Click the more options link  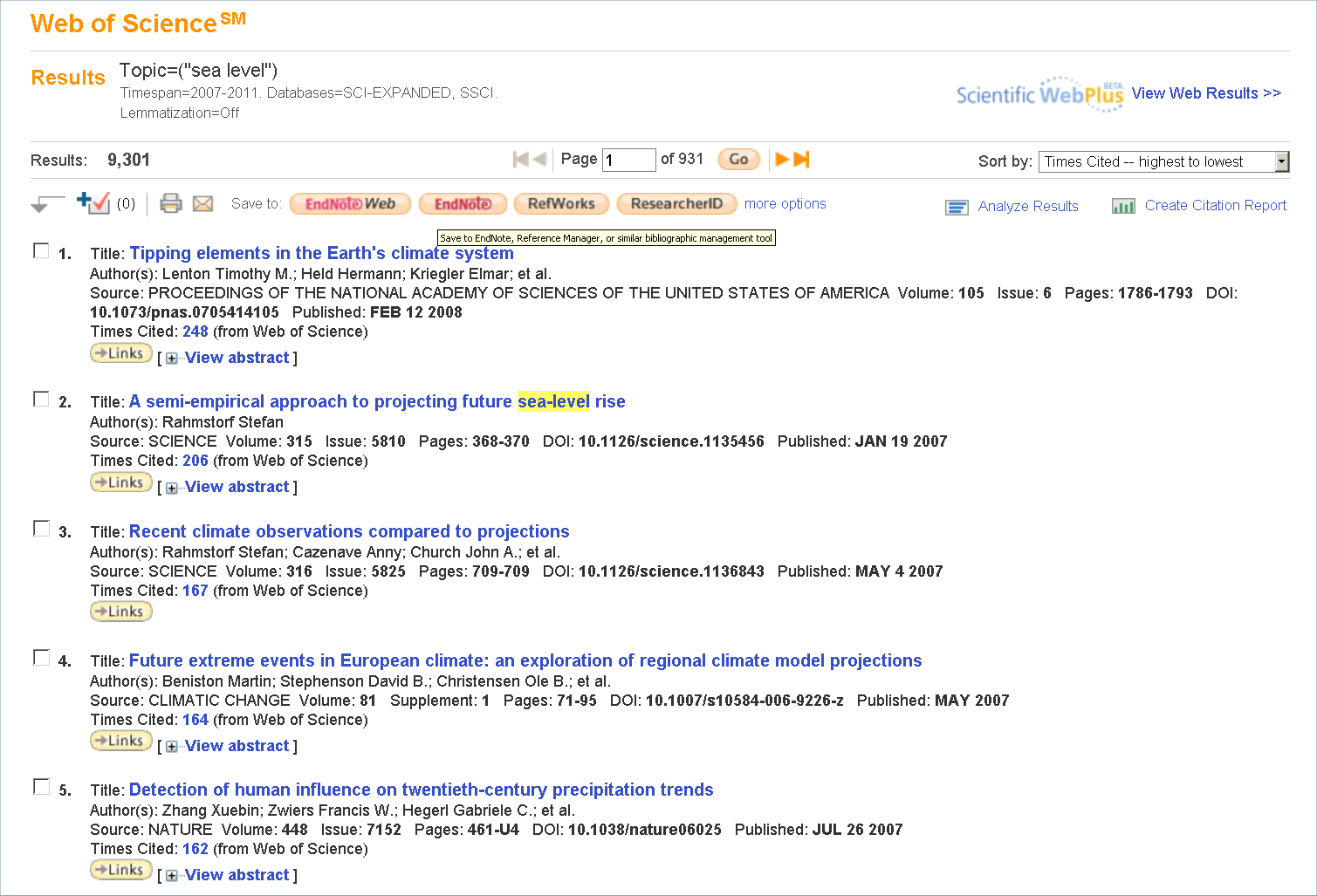(x=785, y=203)
